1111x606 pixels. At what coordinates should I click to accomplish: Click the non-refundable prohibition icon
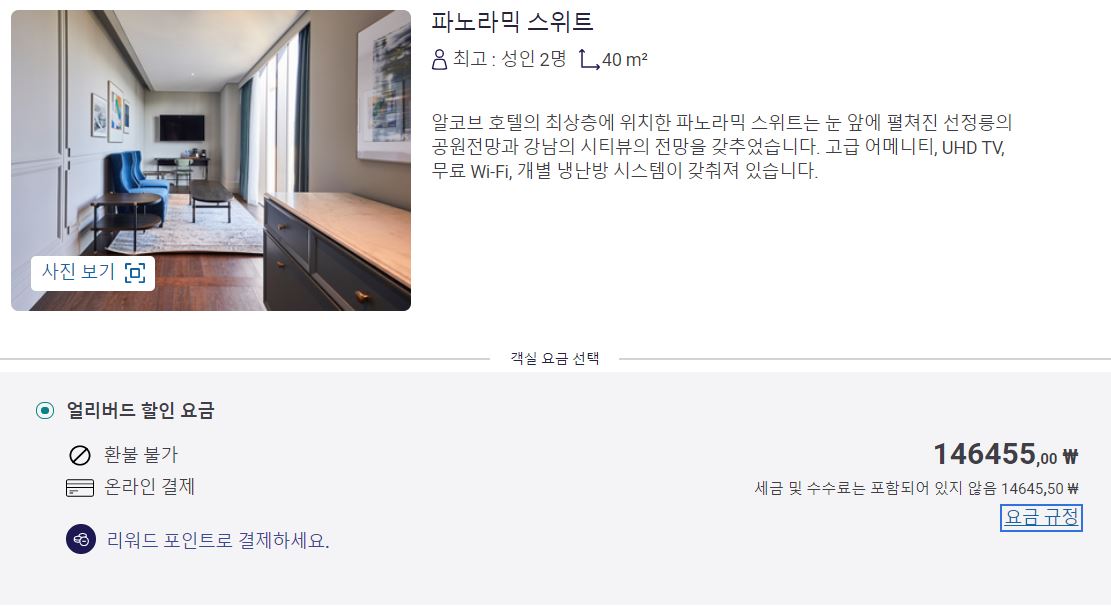tap(79, 455)
